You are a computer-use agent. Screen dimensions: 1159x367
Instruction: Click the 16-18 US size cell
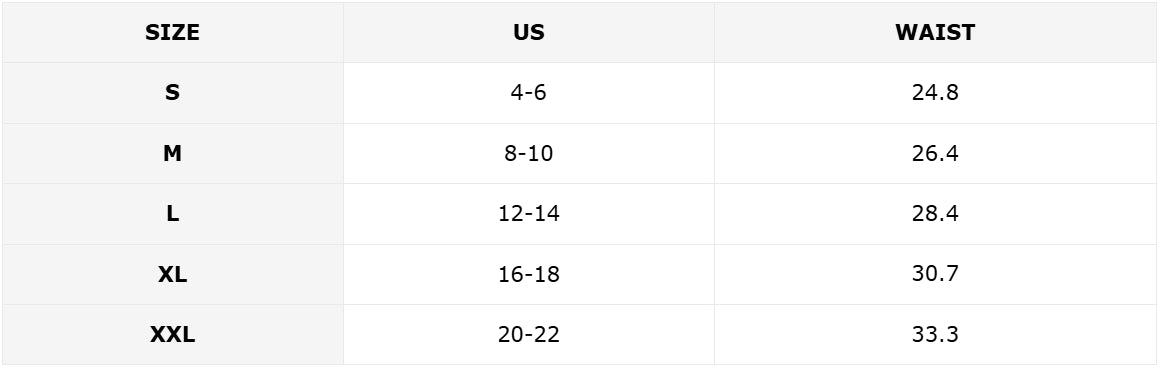pos(528,275)
